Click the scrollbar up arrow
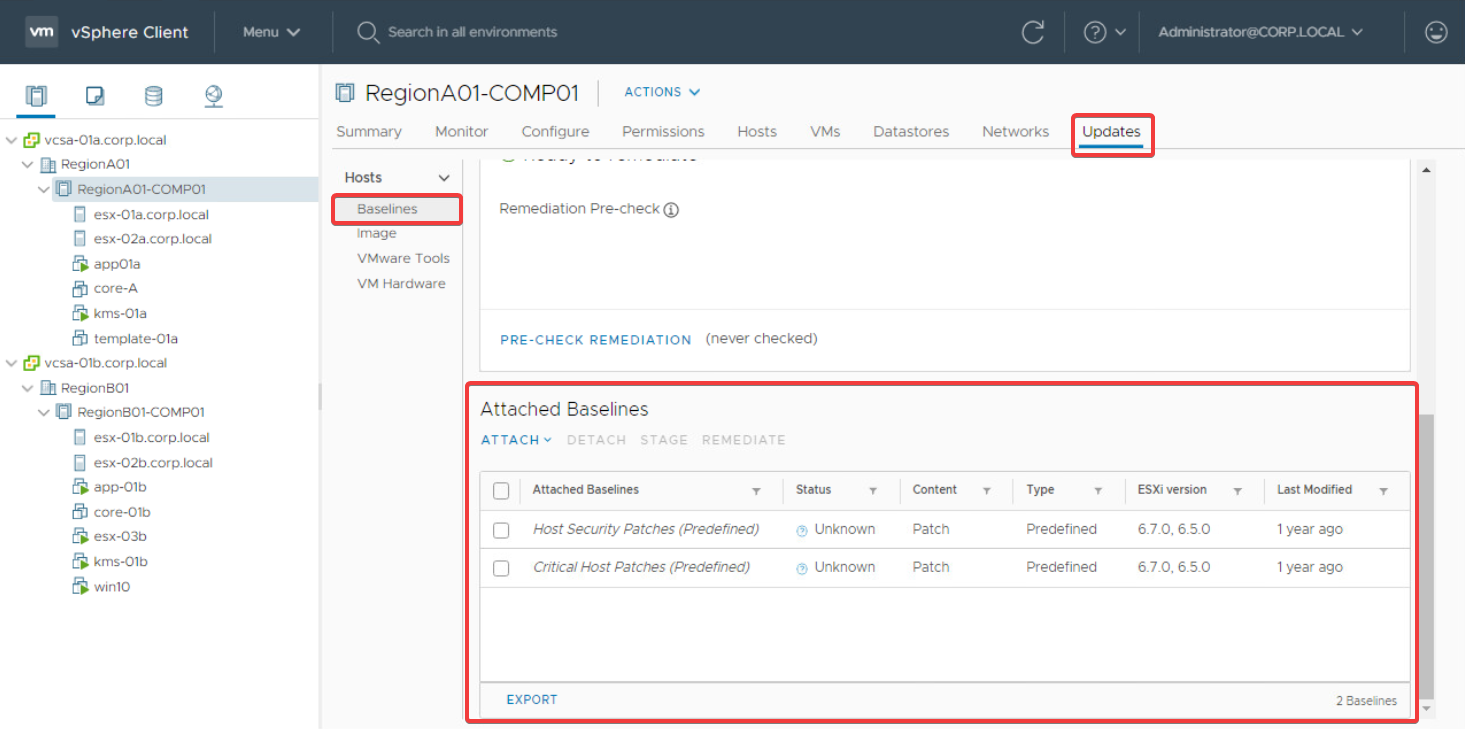 (x=1427, y=170)
